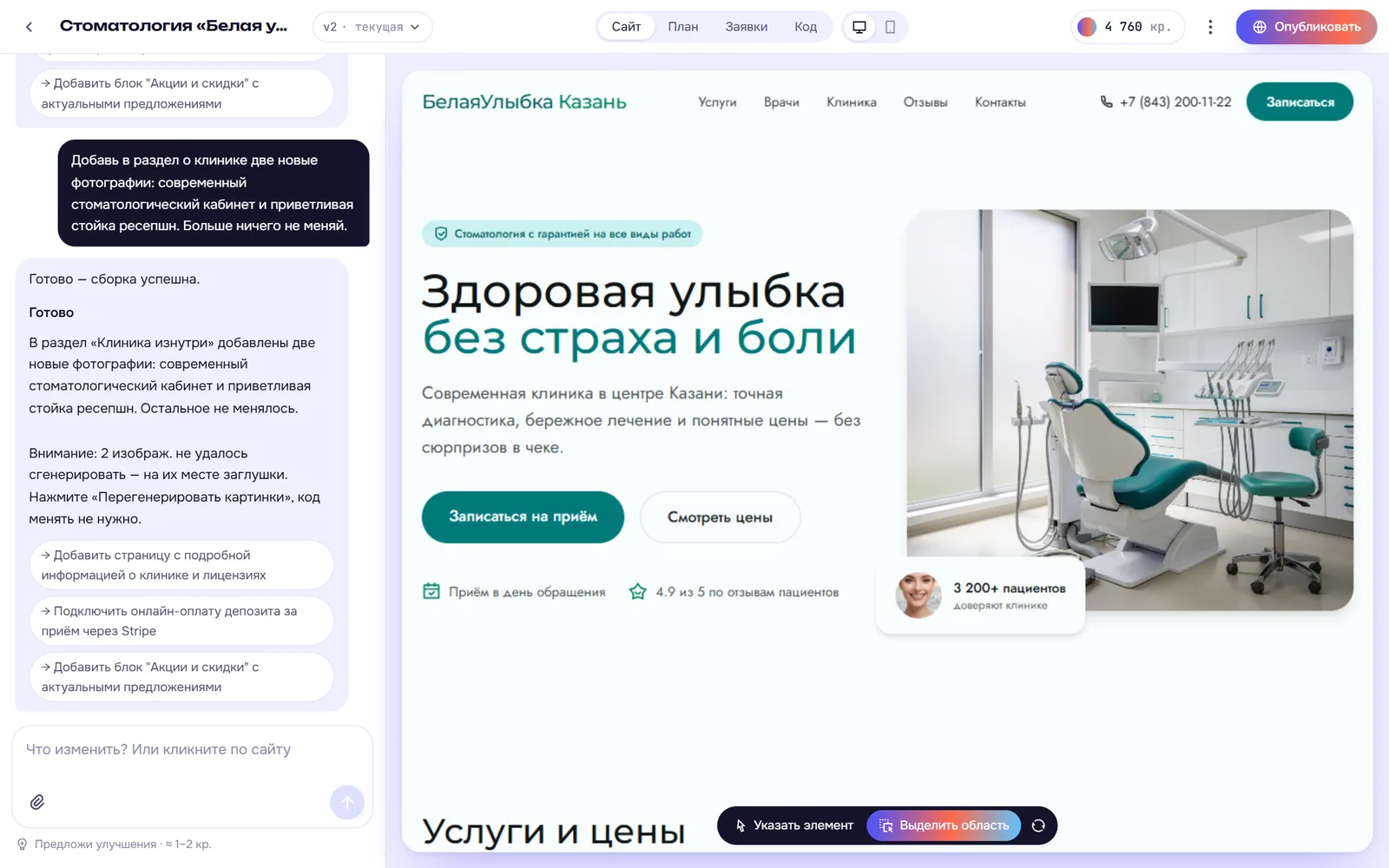Viewport: 1389px width, 868px height.
Task: Click the star icon near 4.9 из 5
Action: [638, 591]
